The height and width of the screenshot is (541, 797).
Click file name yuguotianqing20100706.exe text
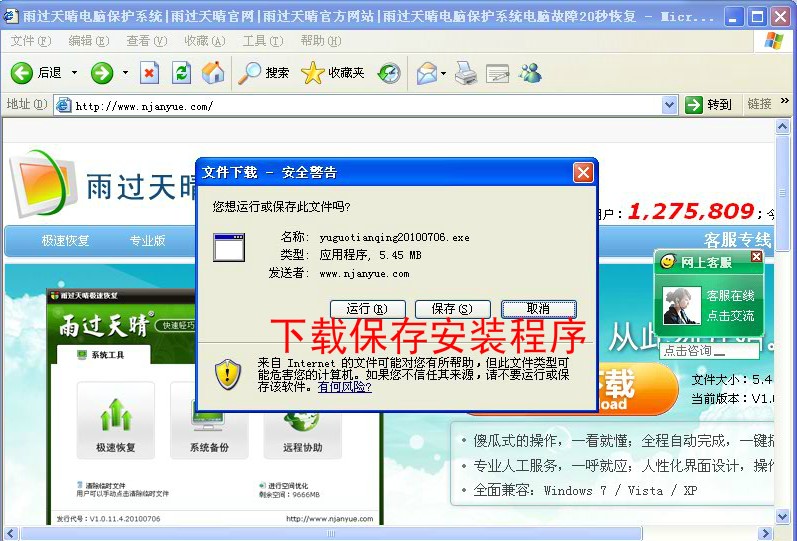click(394, 237)
